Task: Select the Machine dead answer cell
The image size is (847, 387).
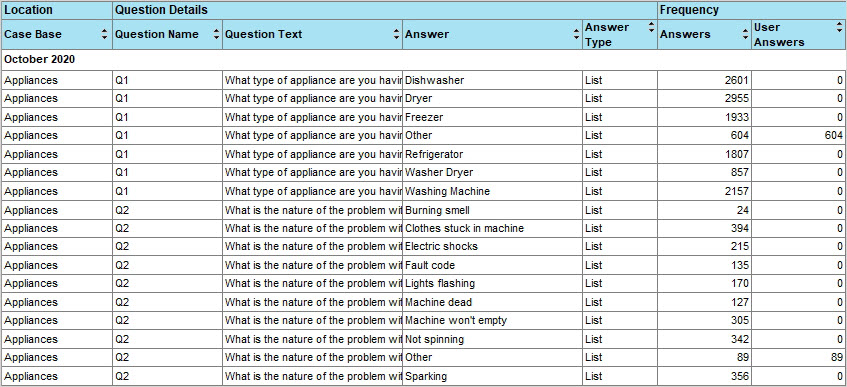Action: pyautogui.click(x=492, y=302)
